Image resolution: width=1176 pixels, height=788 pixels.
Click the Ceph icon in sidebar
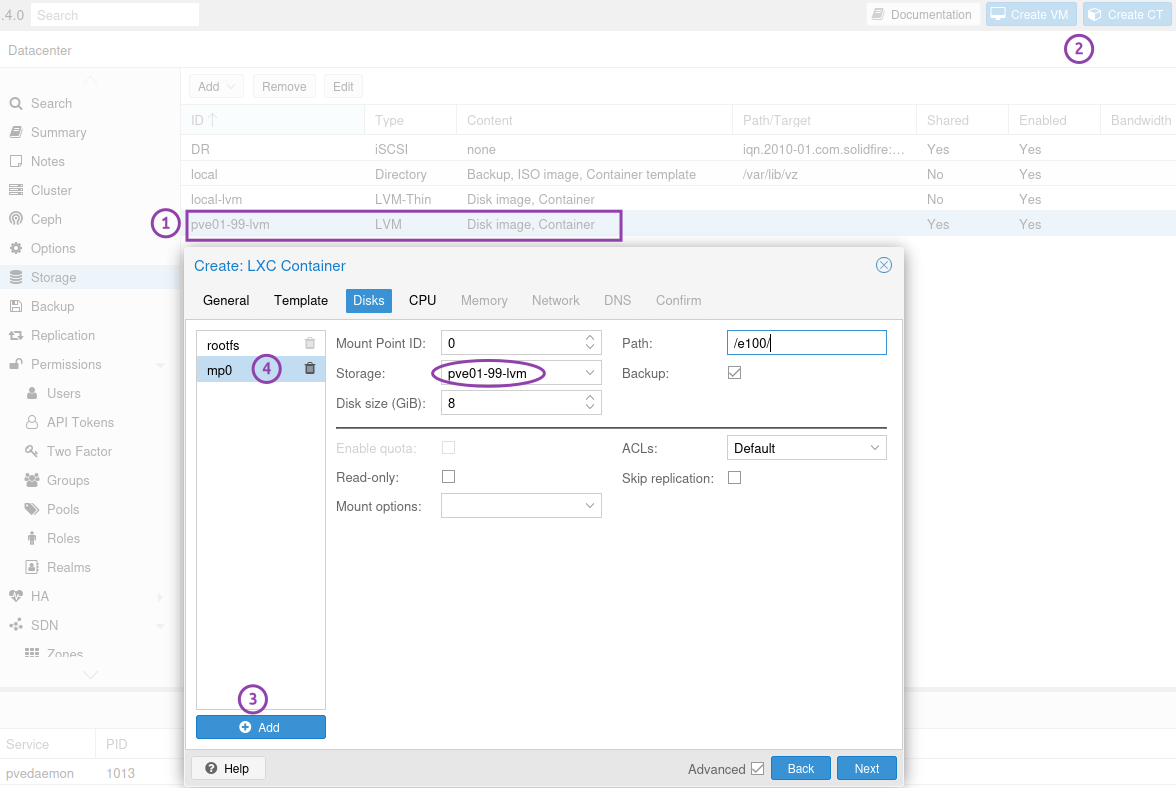pos(16,219)
